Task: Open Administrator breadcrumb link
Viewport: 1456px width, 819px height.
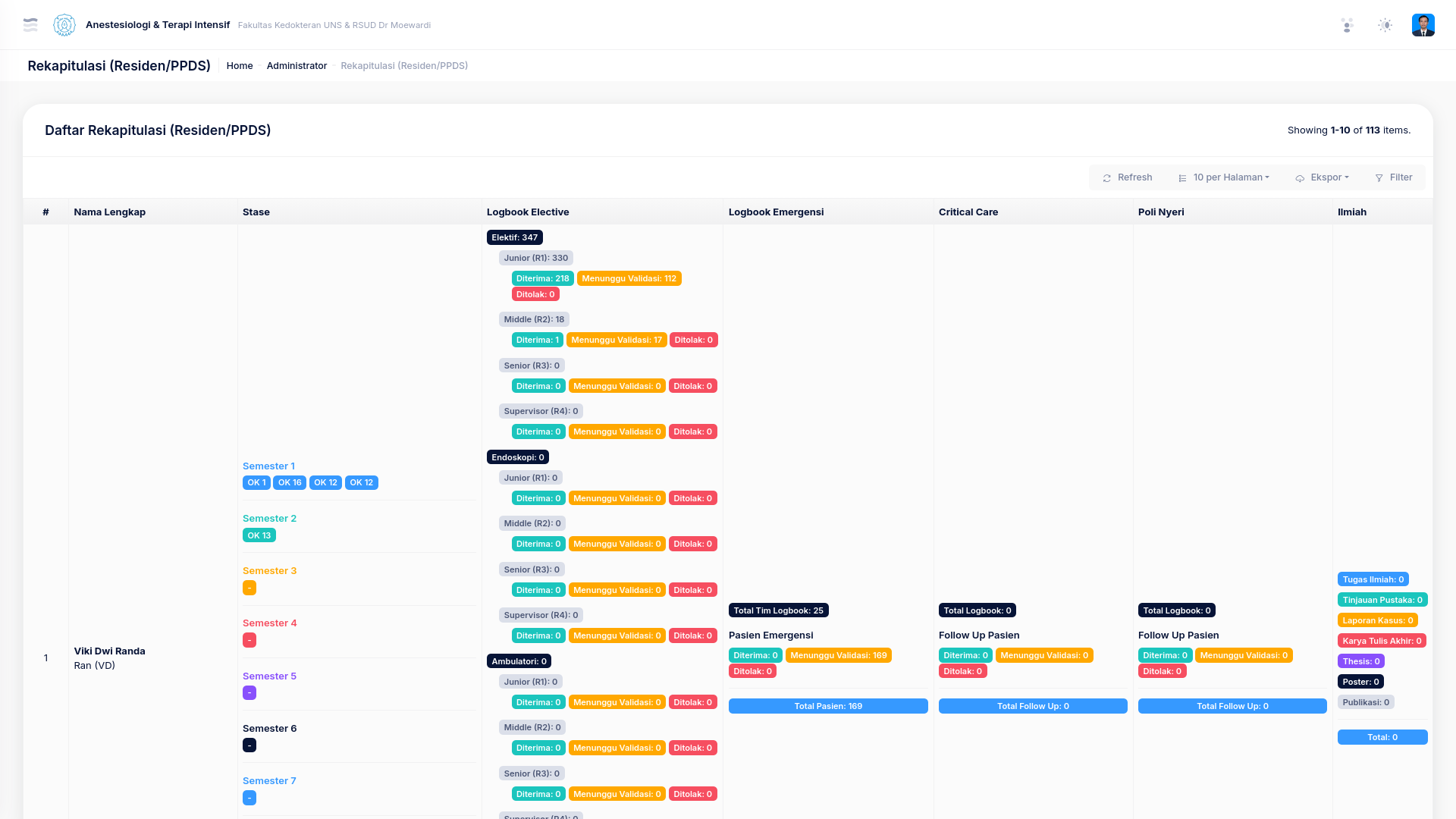Action: pyautogui.click(x=297, y=66)
